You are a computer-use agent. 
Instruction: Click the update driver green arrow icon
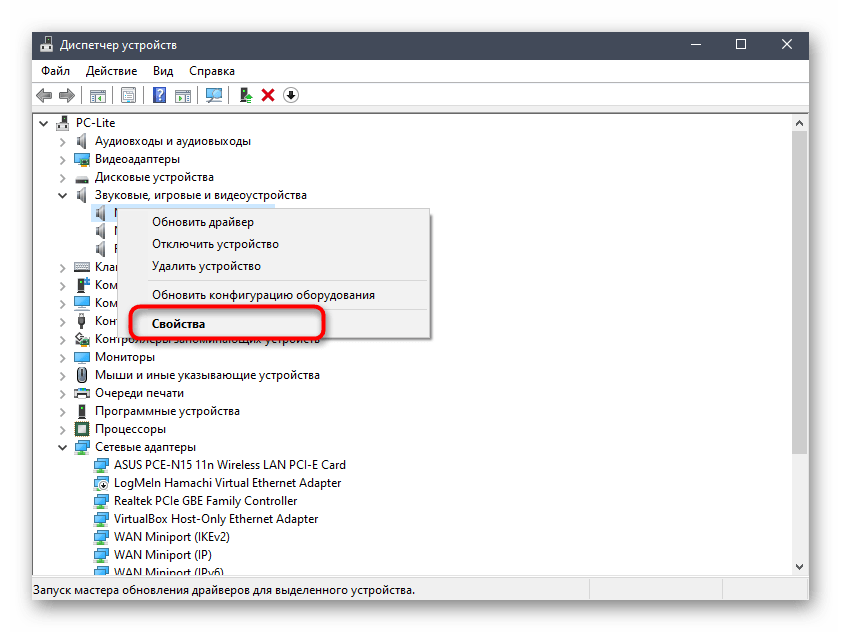pos(246,95)
